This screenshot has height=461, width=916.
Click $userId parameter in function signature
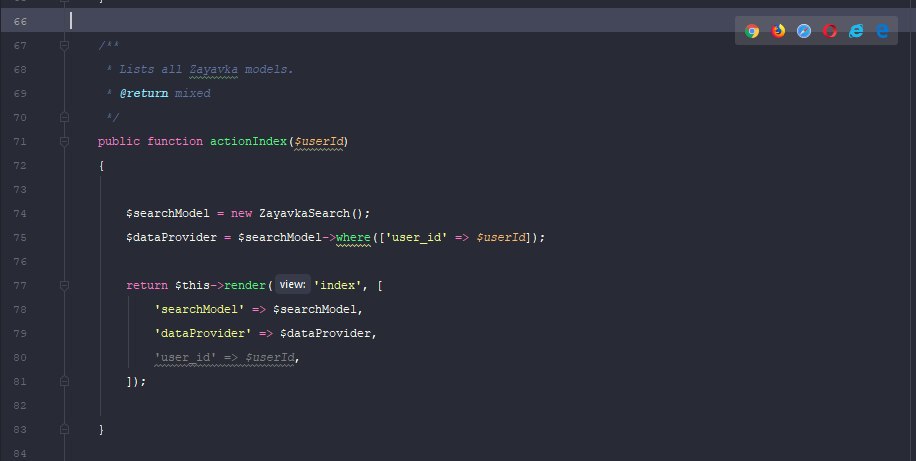pos(319,141)
